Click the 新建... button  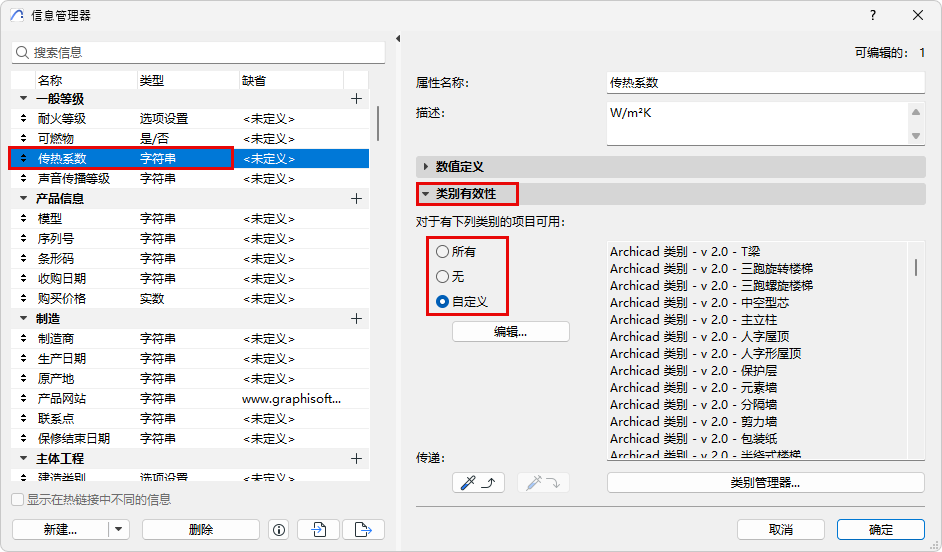(60, 530)
